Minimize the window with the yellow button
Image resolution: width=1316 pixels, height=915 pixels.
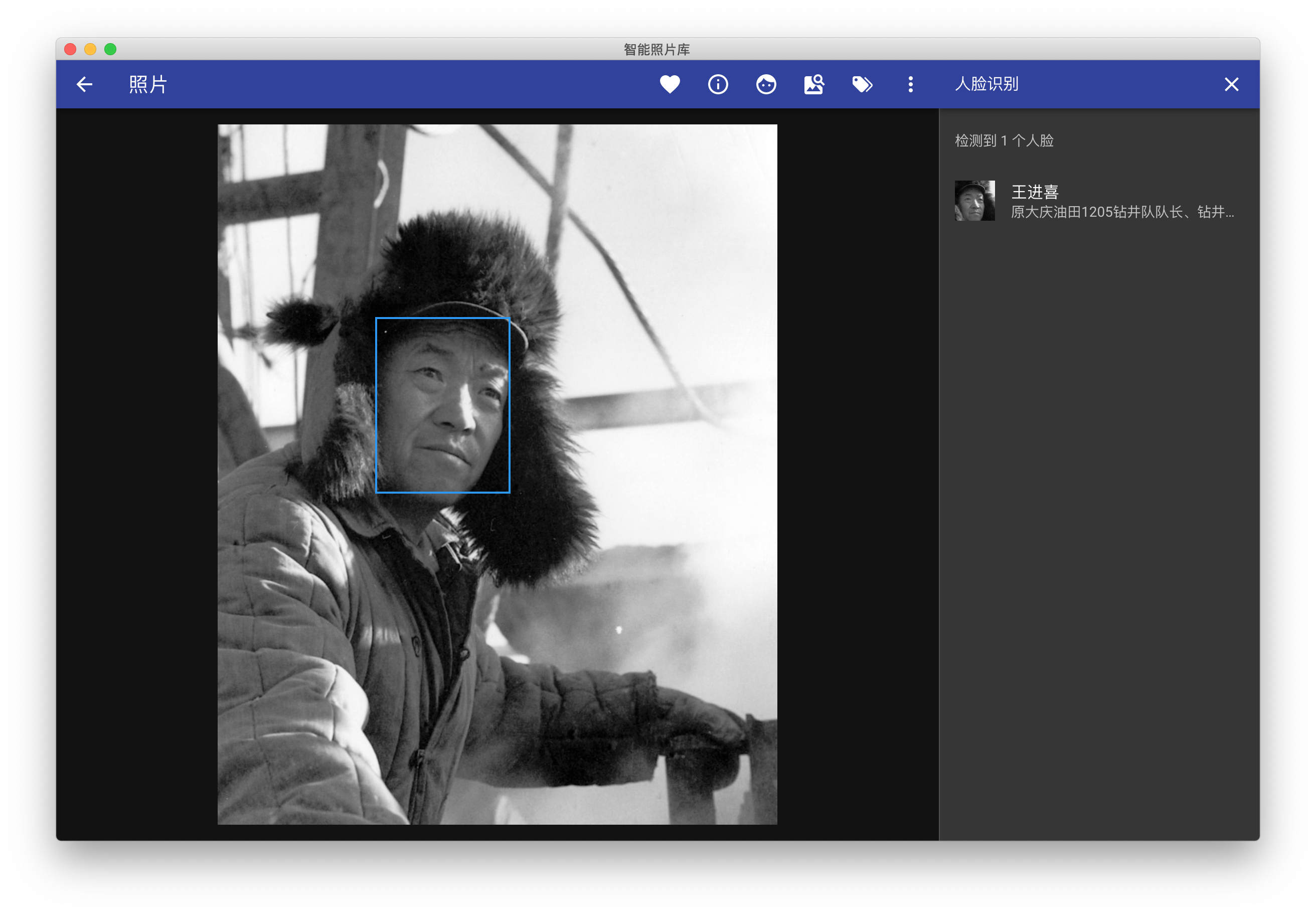tap(90, 49)
